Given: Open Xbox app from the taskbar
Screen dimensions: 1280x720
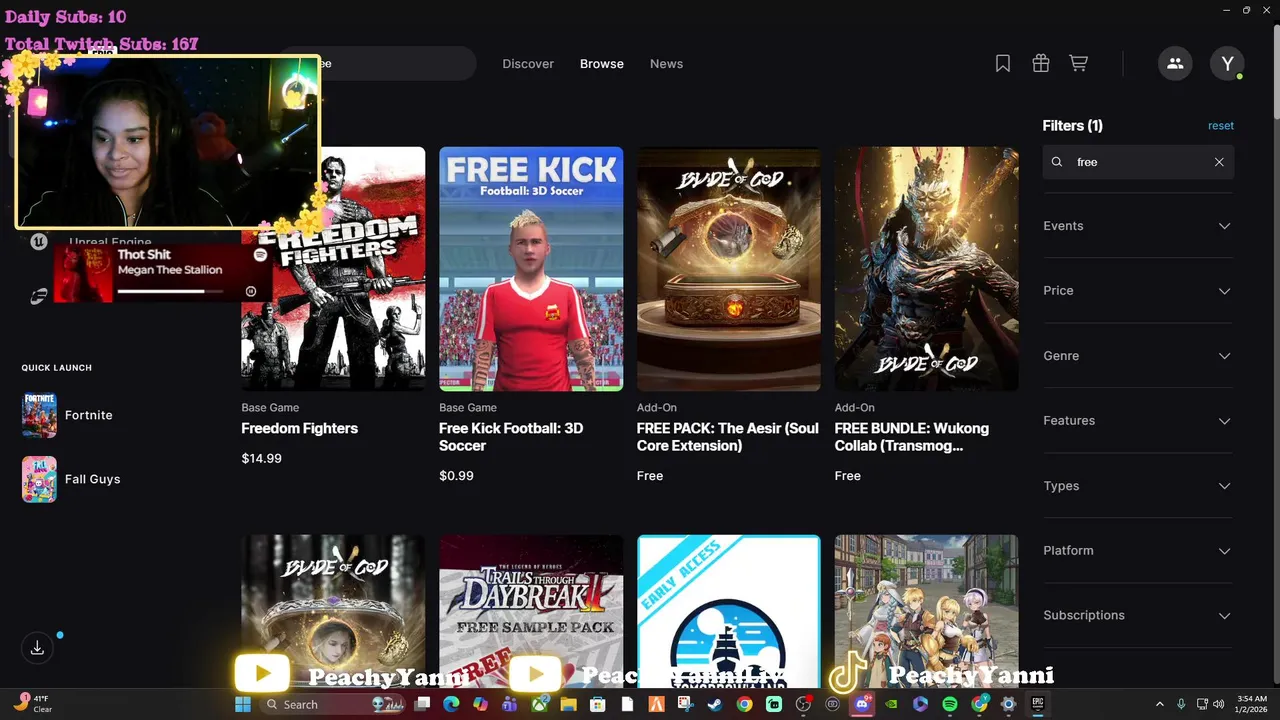Looking at the screenshot, I should coord(540,704).
